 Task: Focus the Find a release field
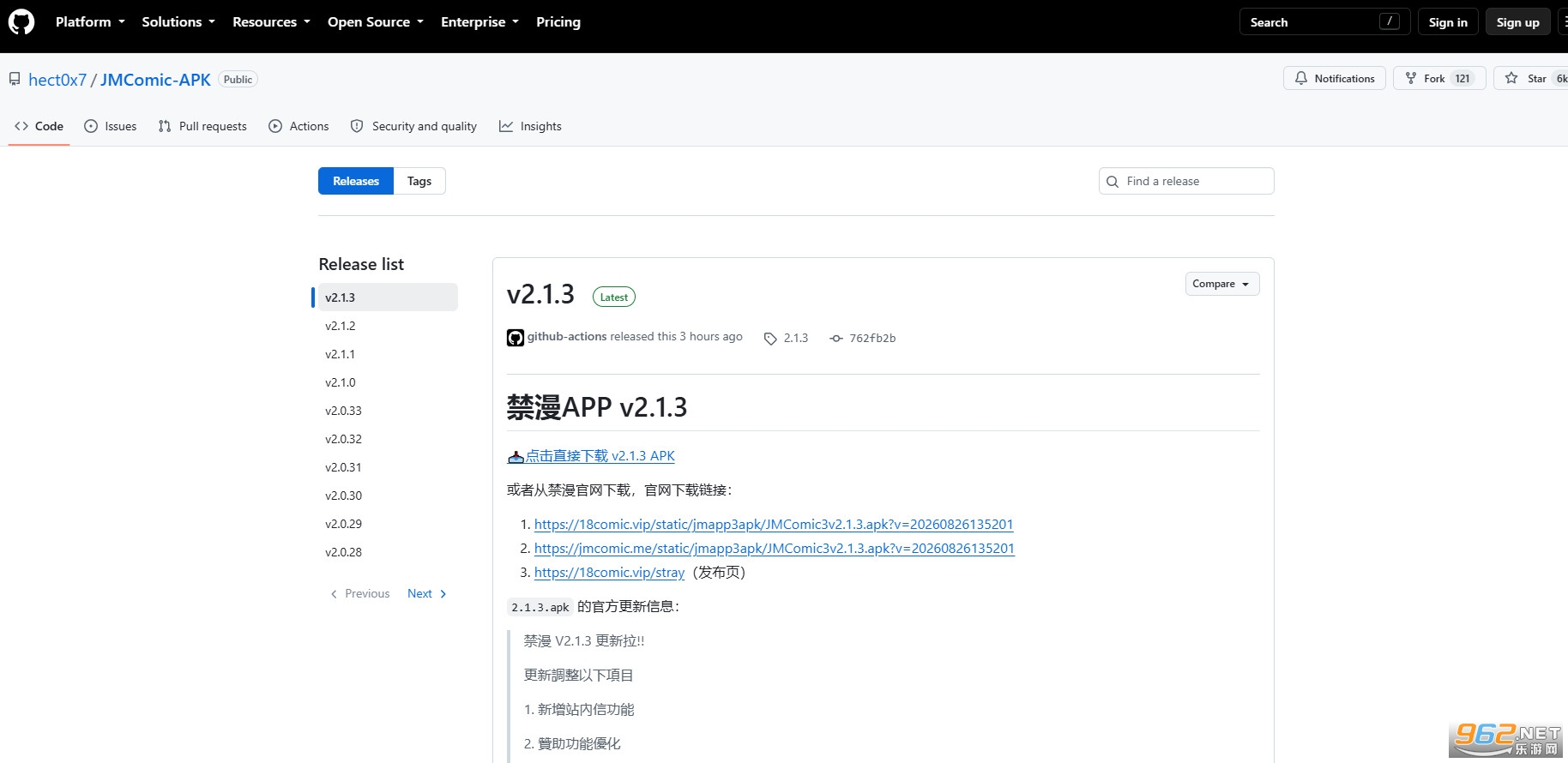(1186, 181)
